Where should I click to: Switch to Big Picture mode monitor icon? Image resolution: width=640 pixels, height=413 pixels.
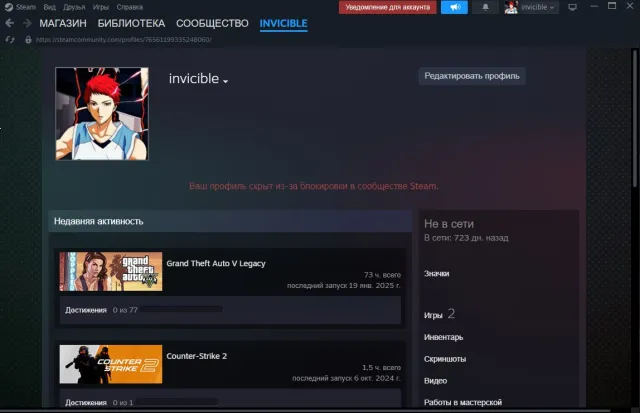pos(573,7)
